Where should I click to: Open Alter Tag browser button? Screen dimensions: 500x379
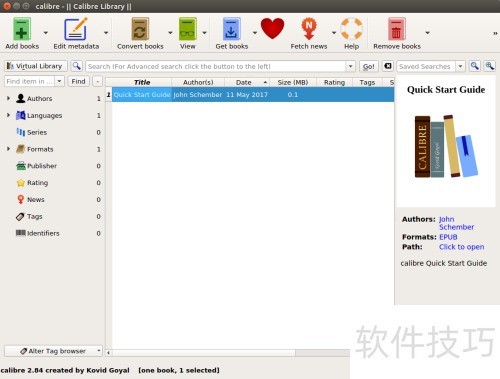click(53, 351)
